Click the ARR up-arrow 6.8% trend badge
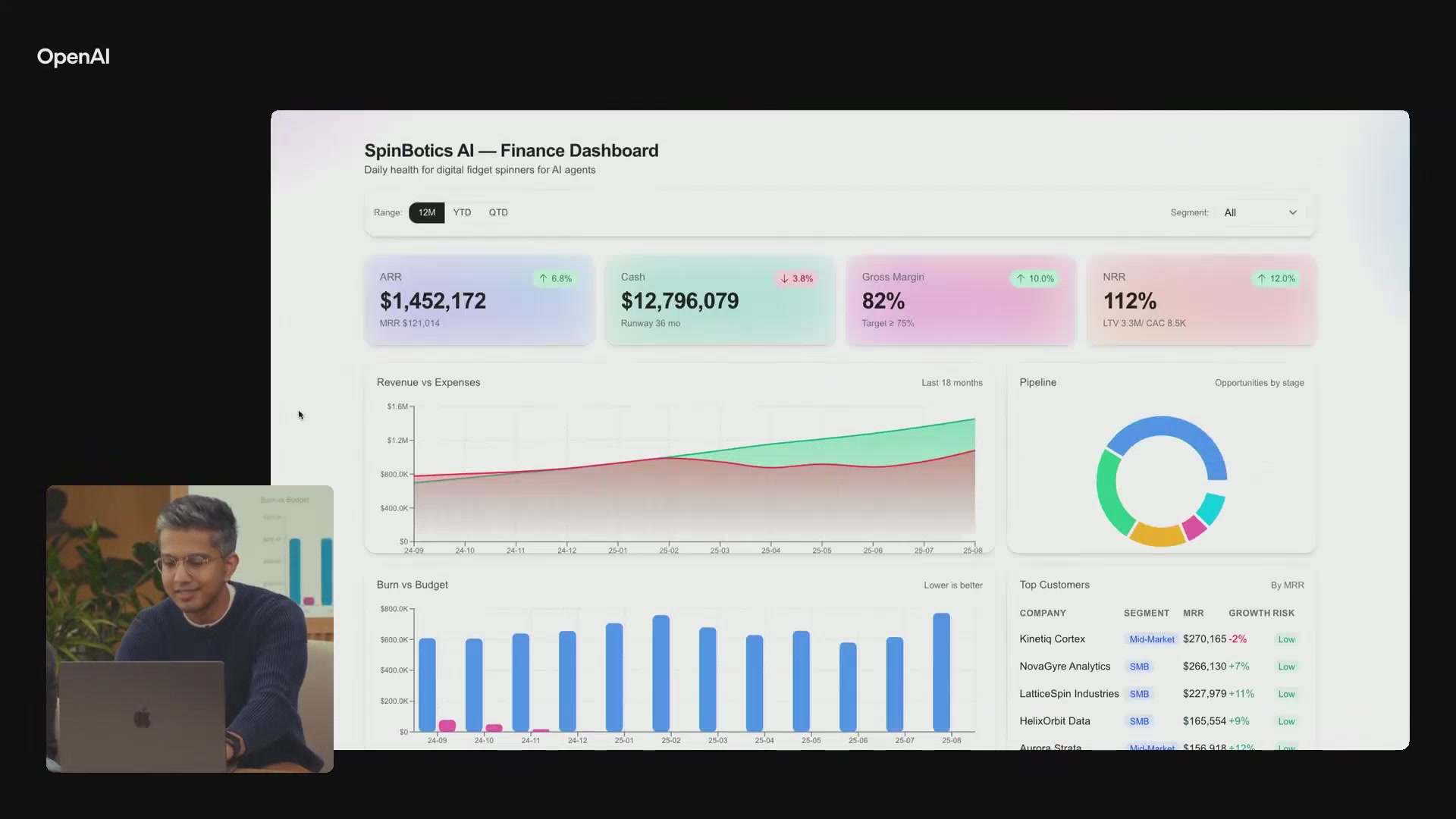1456x819 pixels. 555,278
